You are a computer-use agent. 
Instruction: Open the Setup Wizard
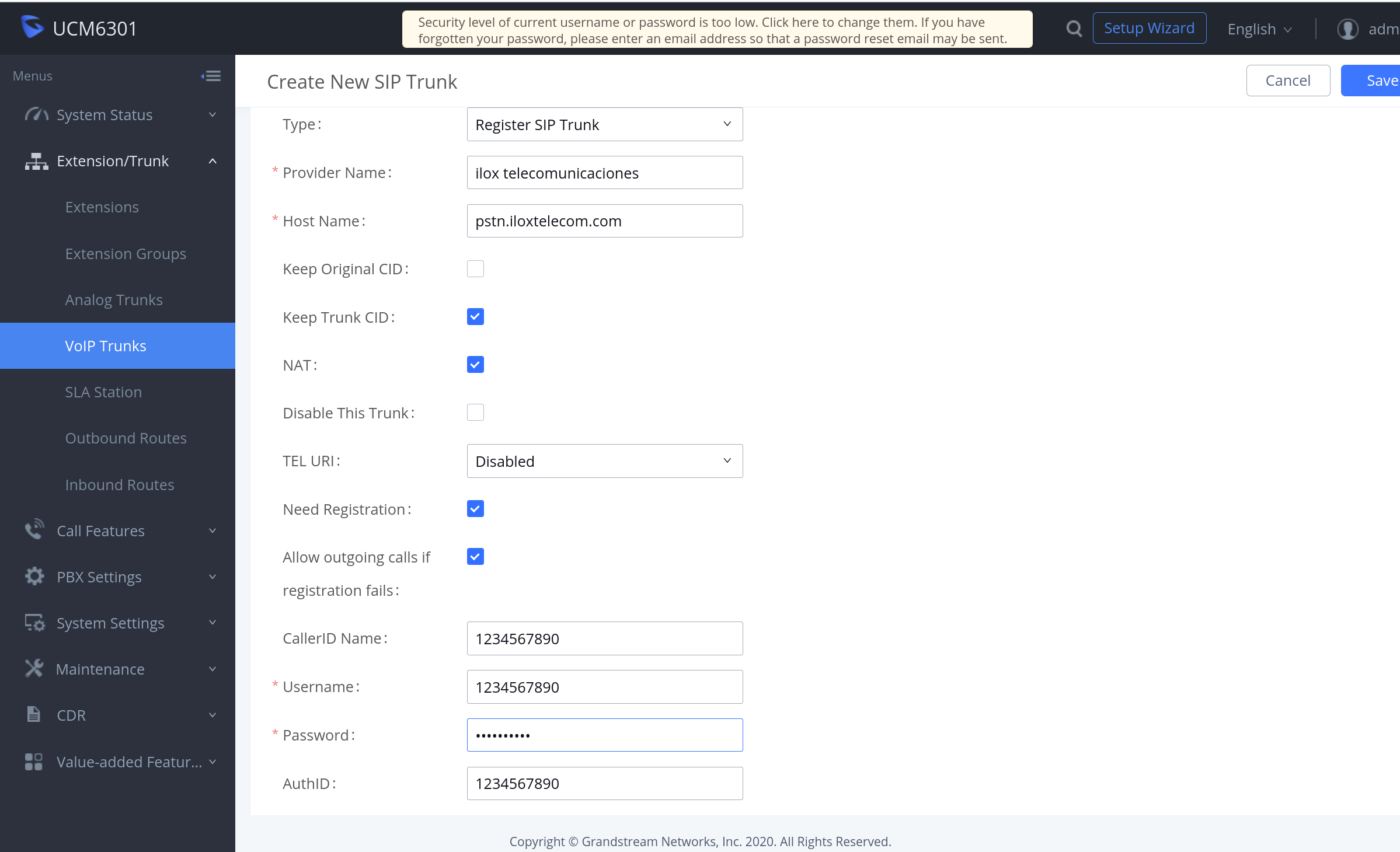1149,28
